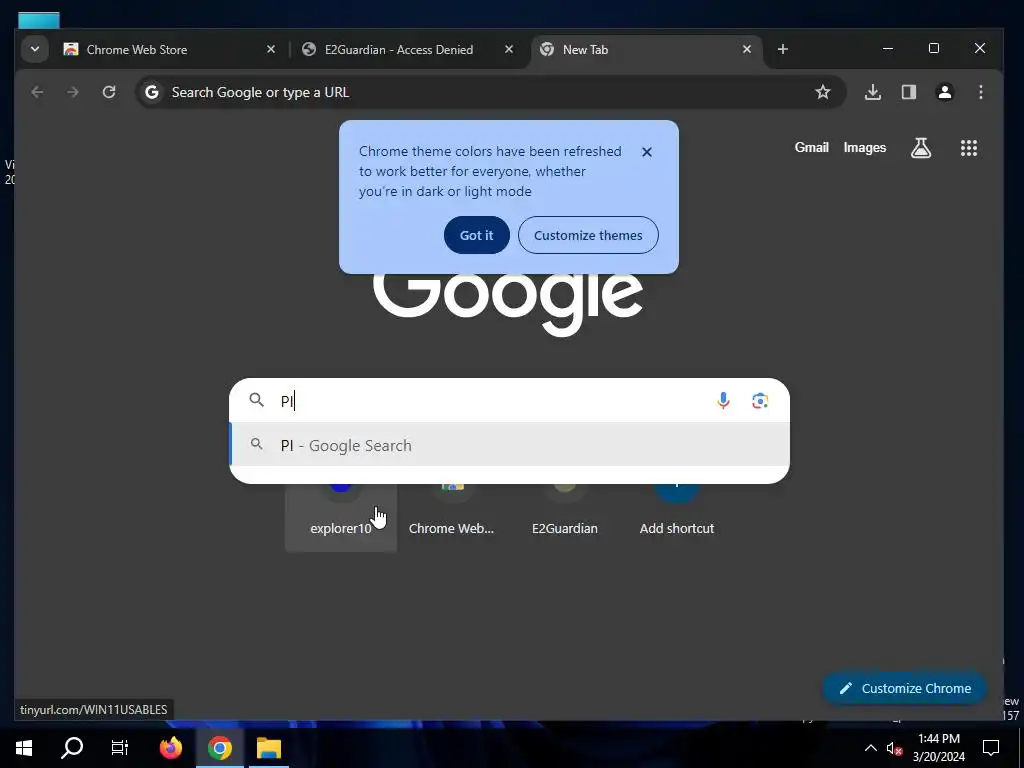Screen dimensions: 1024x768
Task: Open the tab search dropdown arrow
Action: pos(35,49)
